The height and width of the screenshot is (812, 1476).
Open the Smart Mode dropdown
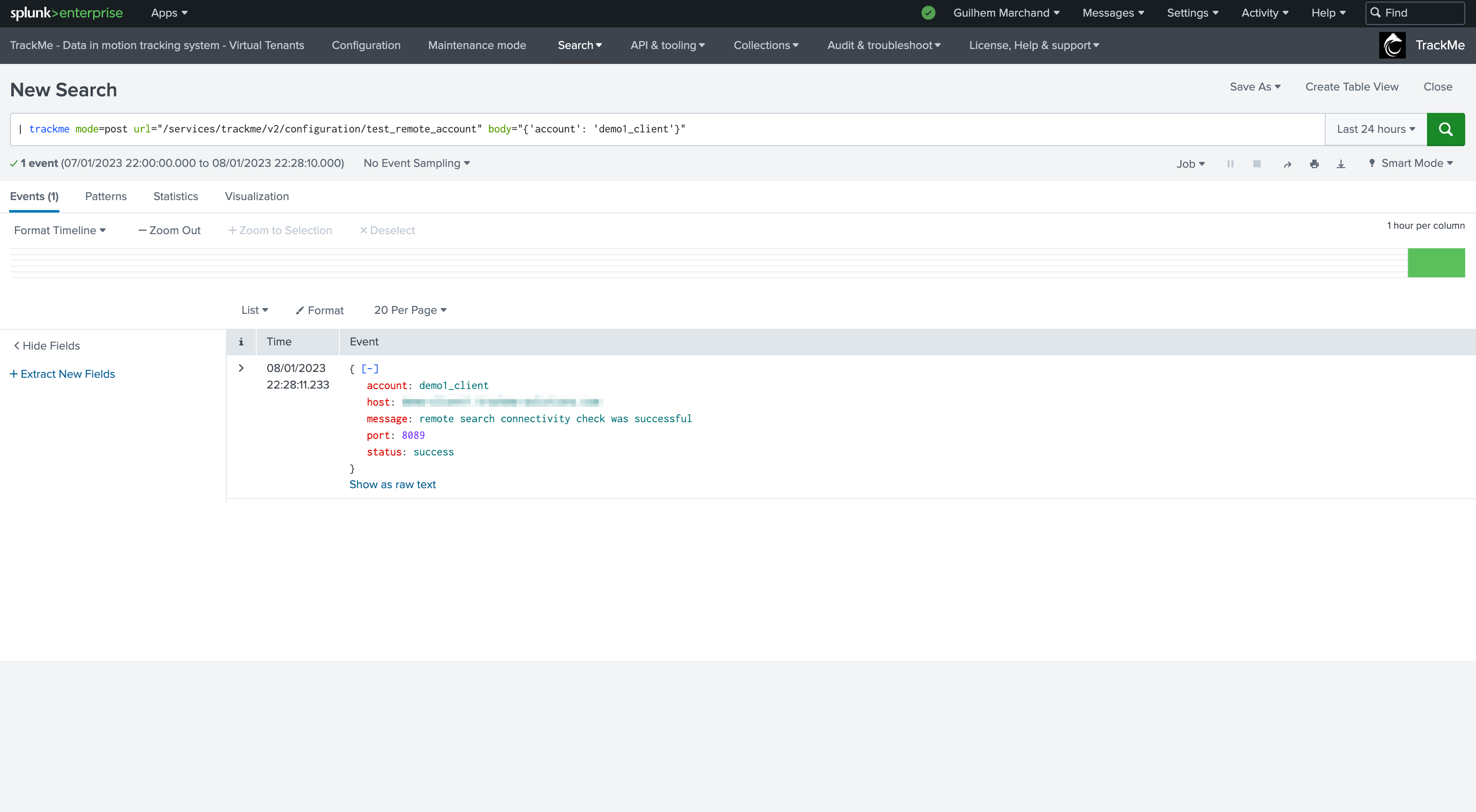pyautogui.click(x=1411, y=163)
